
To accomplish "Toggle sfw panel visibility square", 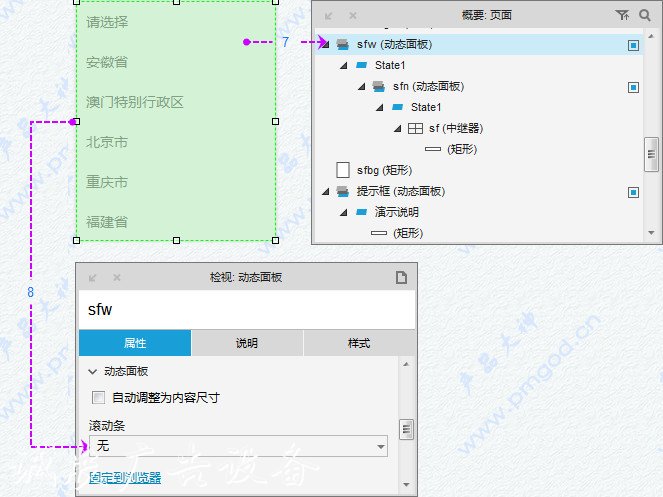I will pos(633,45).
